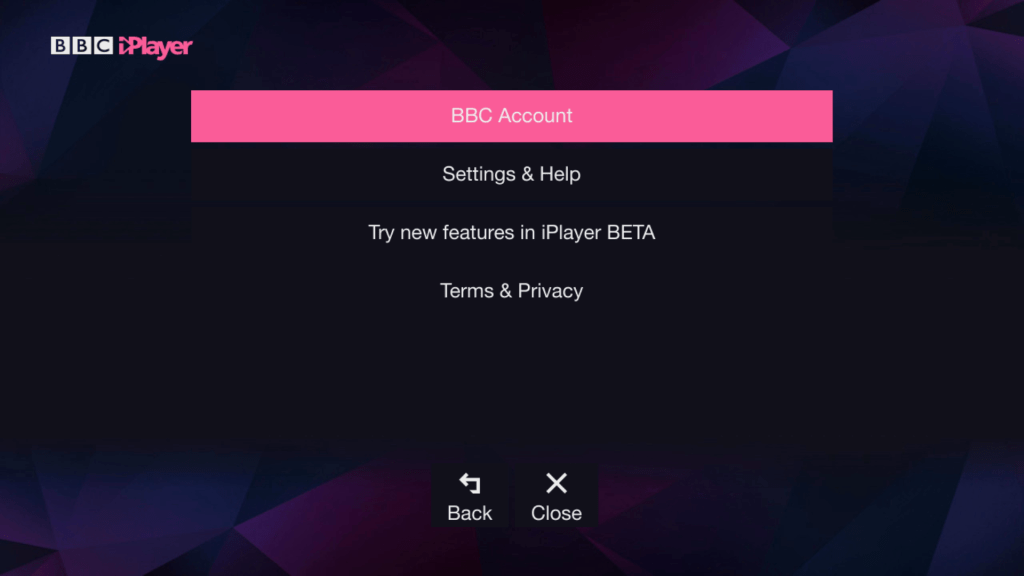The width and height of the screenshot is (1024, 576).
Task: Click the middle B block in BBC logo
Action: coord(82,46)
